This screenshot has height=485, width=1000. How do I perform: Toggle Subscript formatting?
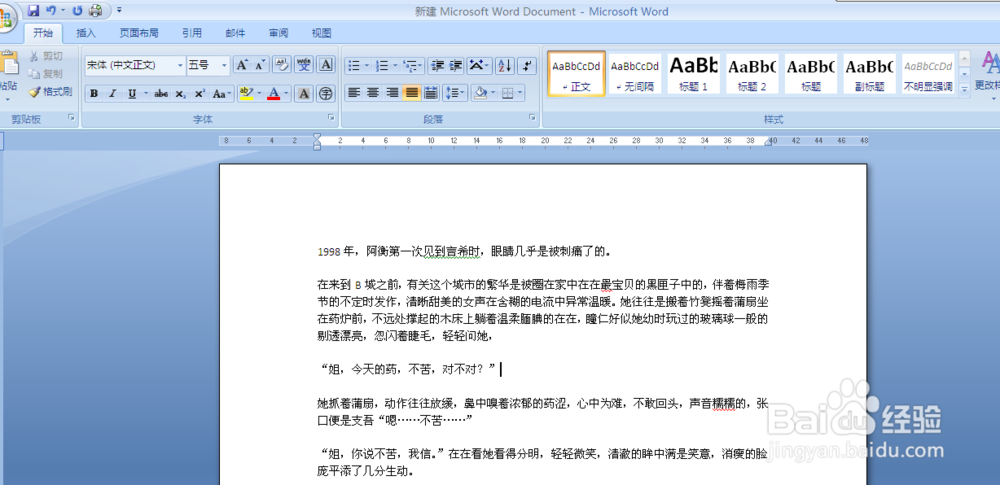click(x=180, y=94)
